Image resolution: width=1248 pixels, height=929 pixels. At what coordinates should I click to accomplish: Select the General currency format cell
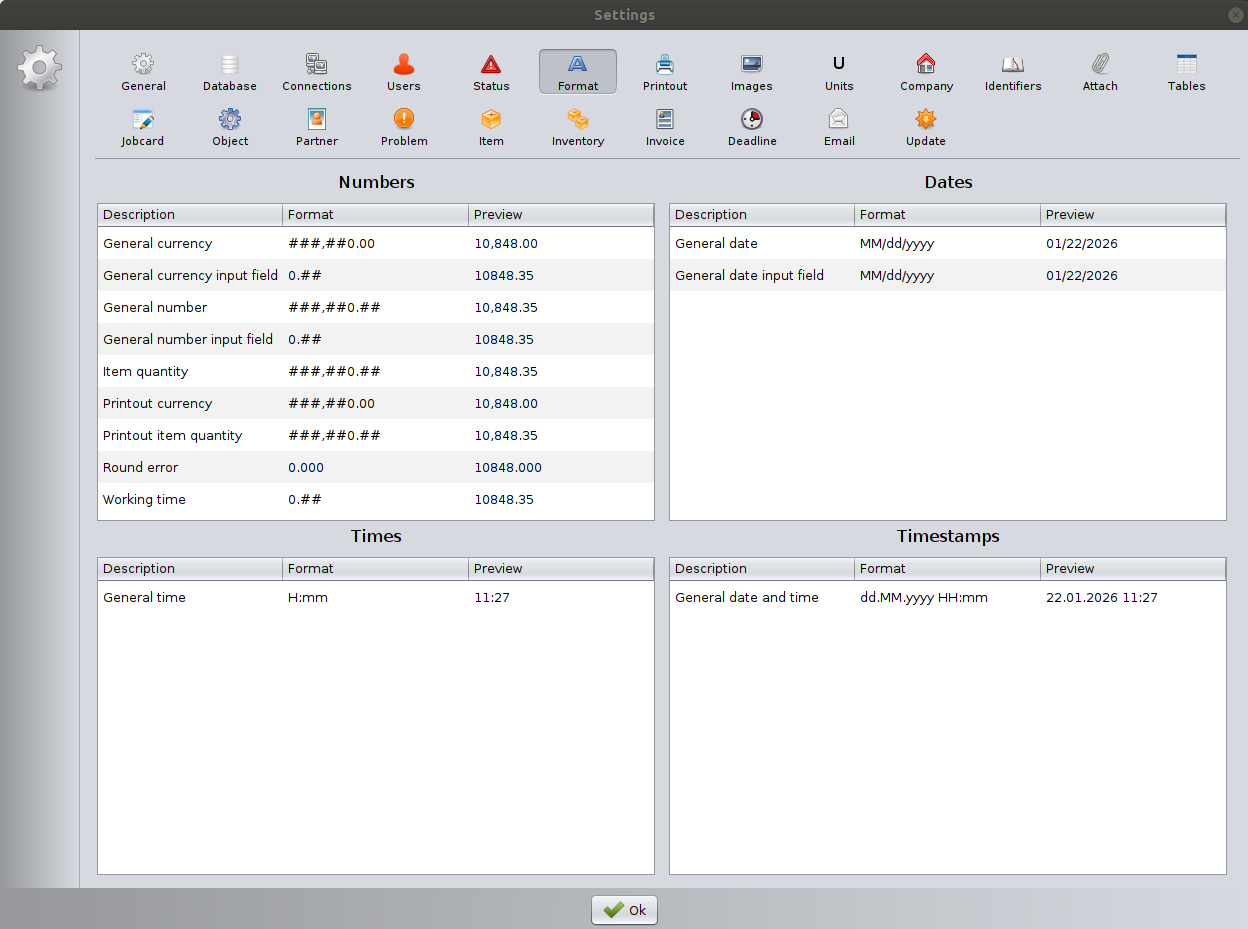(374, 244)
